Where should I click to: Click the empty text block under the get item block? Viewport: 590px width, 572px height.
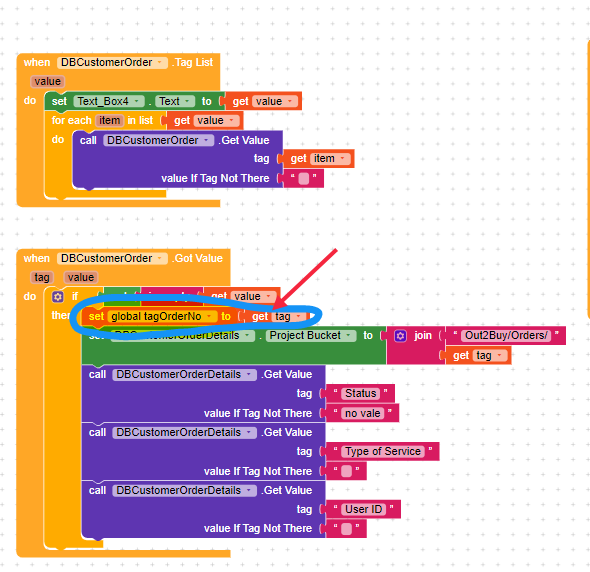(x=303, y=178)
